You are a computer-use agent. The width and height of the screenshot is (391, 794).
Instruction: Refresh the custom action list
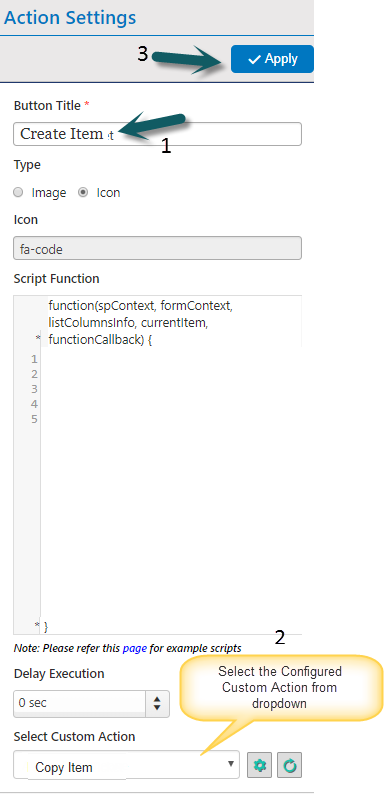coord(290,766)
